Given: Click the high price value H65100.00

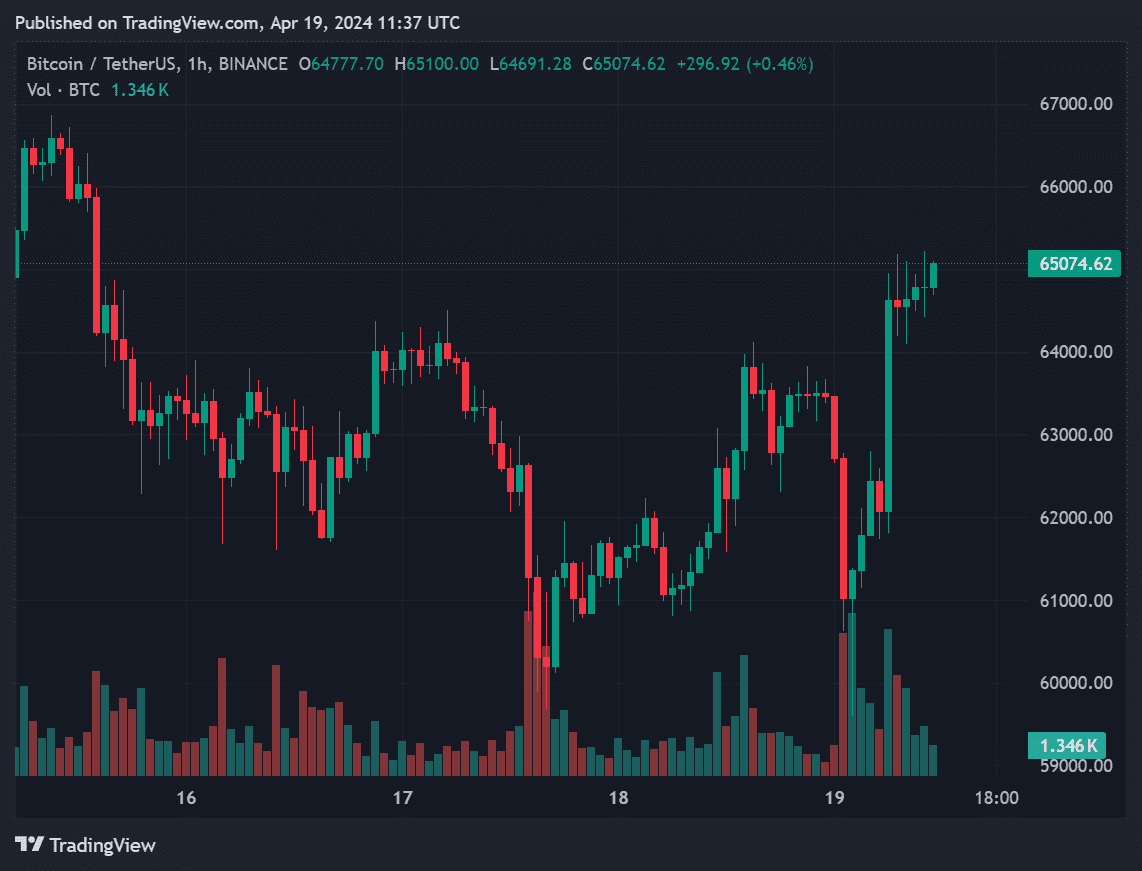Looking at the screenshot, I should 436,64.
